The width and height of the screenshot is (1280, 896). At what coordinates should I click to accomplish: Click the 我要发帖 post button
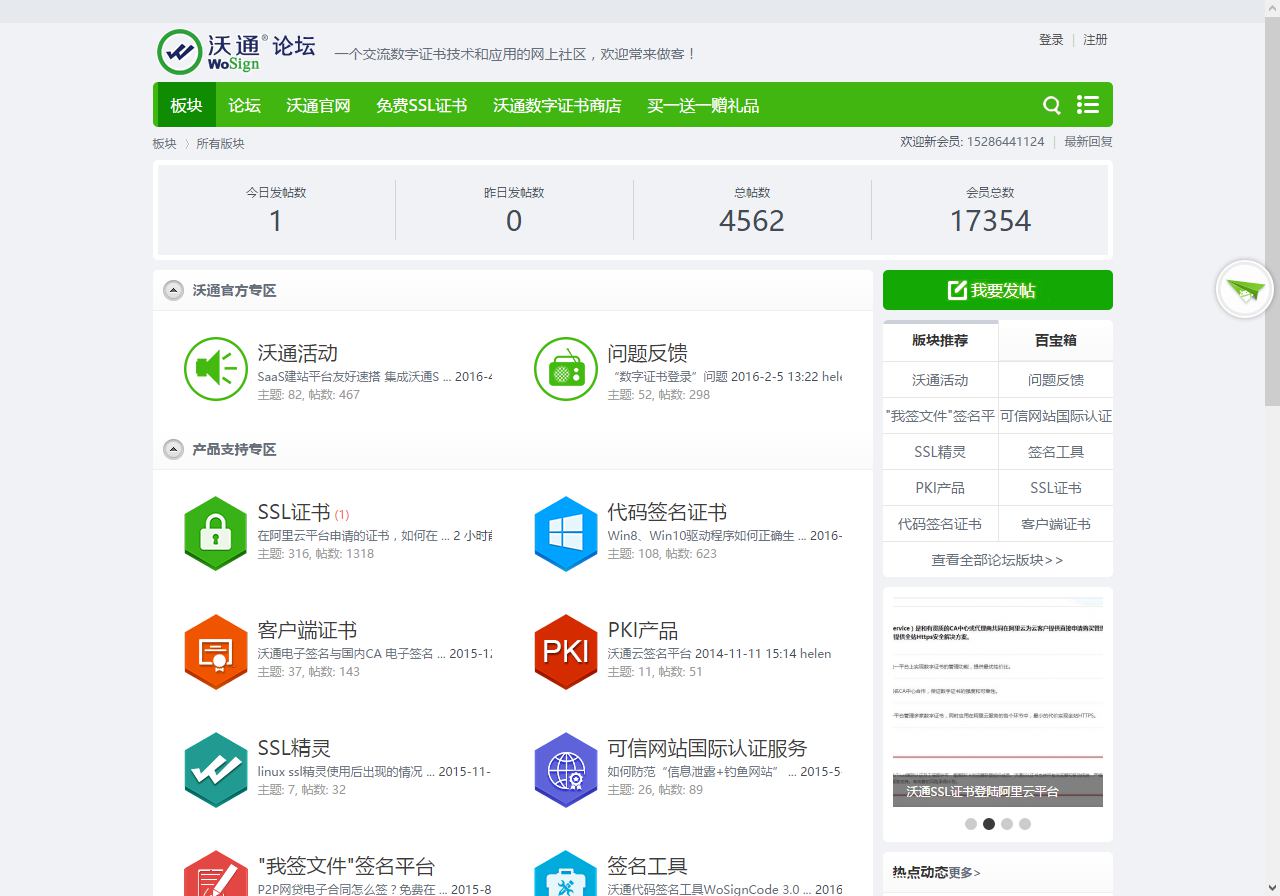tap(998, 290)
